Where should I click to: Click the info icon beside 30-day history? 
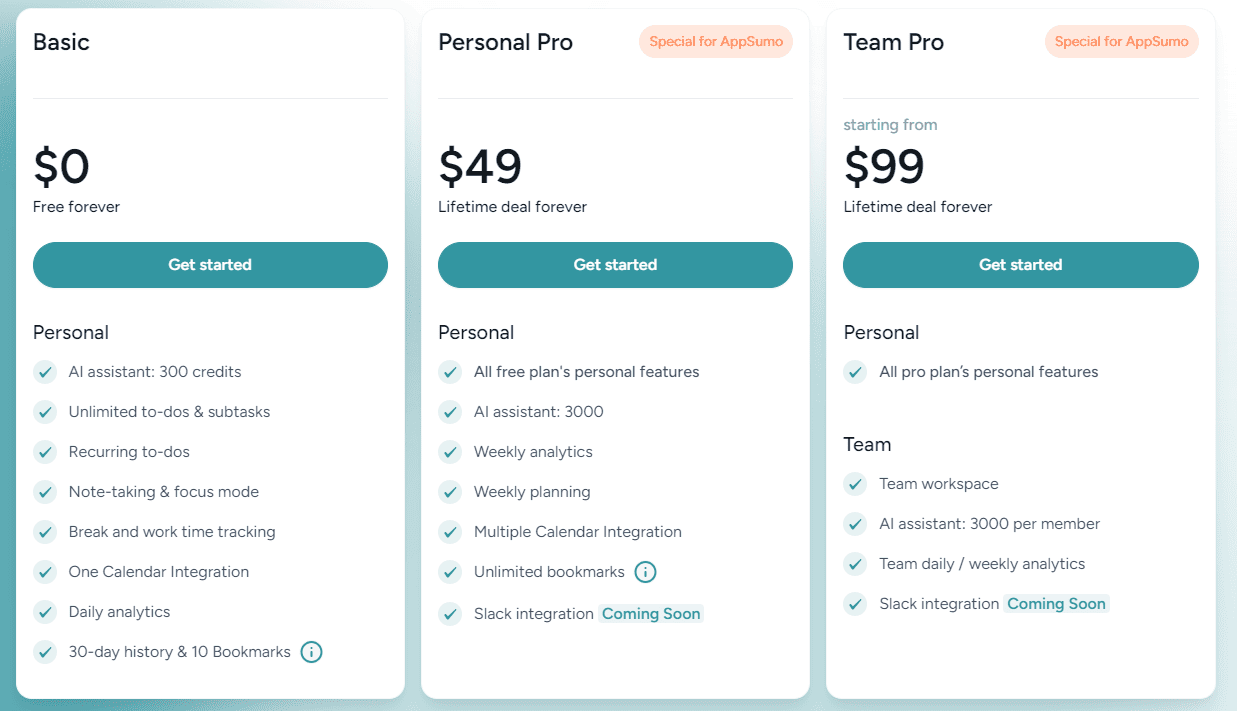pos(311,651)
